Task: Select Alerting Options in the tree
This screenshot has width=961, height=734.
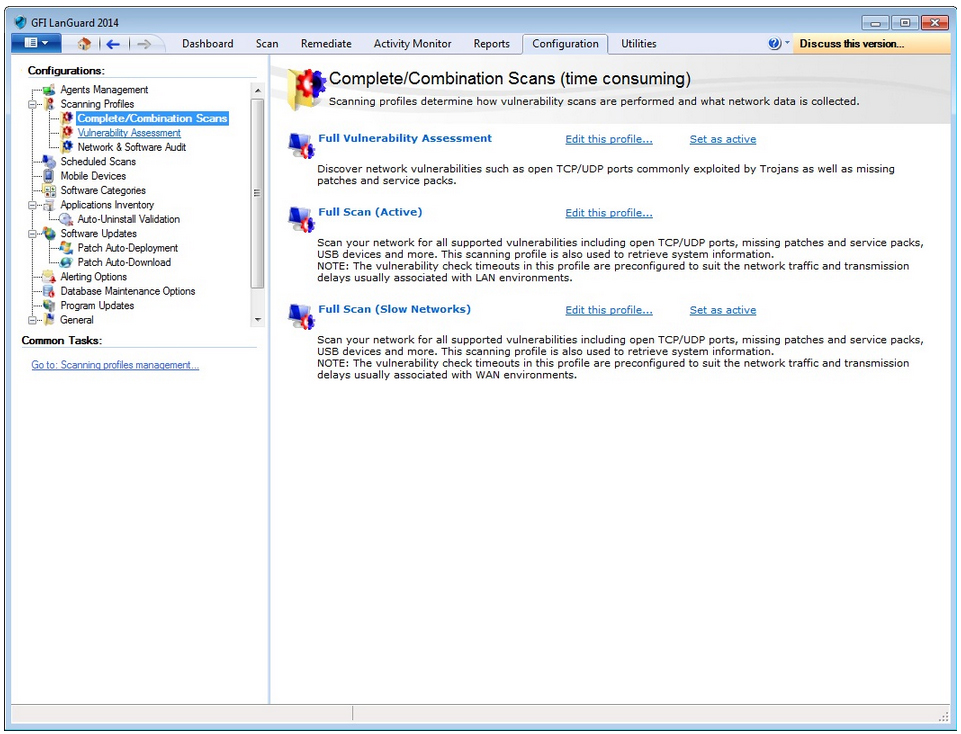Action: (x=94, y=277)
